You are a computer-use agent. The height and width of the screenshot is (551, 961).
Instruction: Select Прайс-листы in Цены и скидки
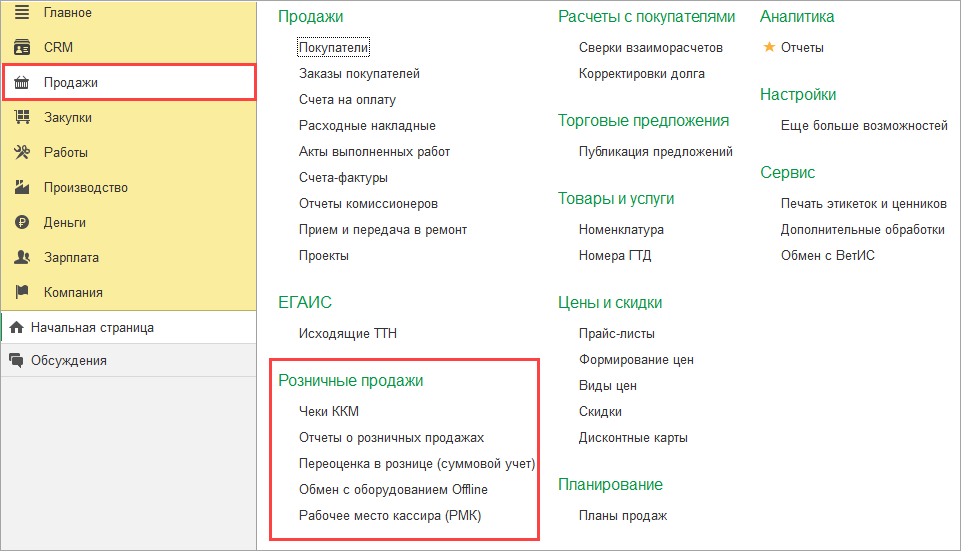[616, 333]
